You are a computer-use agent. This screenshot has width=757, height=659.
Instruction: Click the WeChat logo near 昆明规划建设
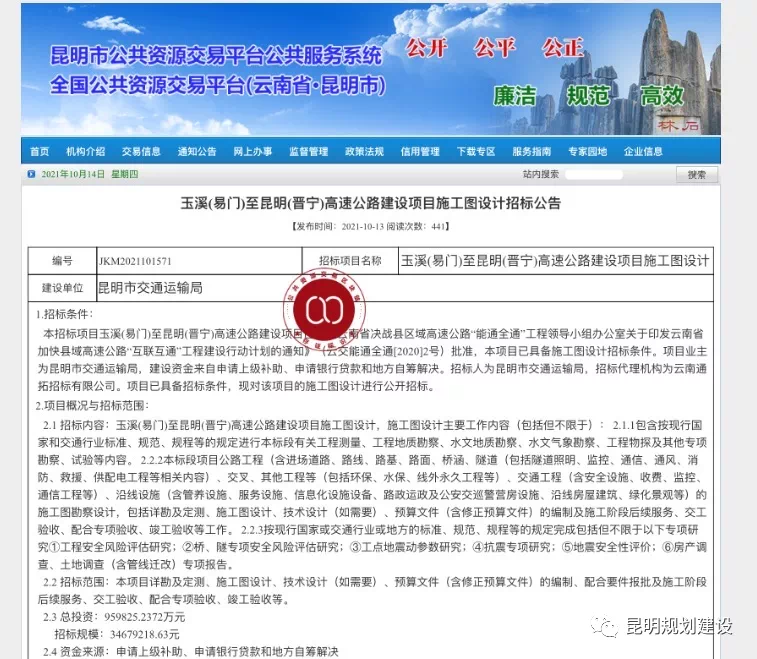604,626
